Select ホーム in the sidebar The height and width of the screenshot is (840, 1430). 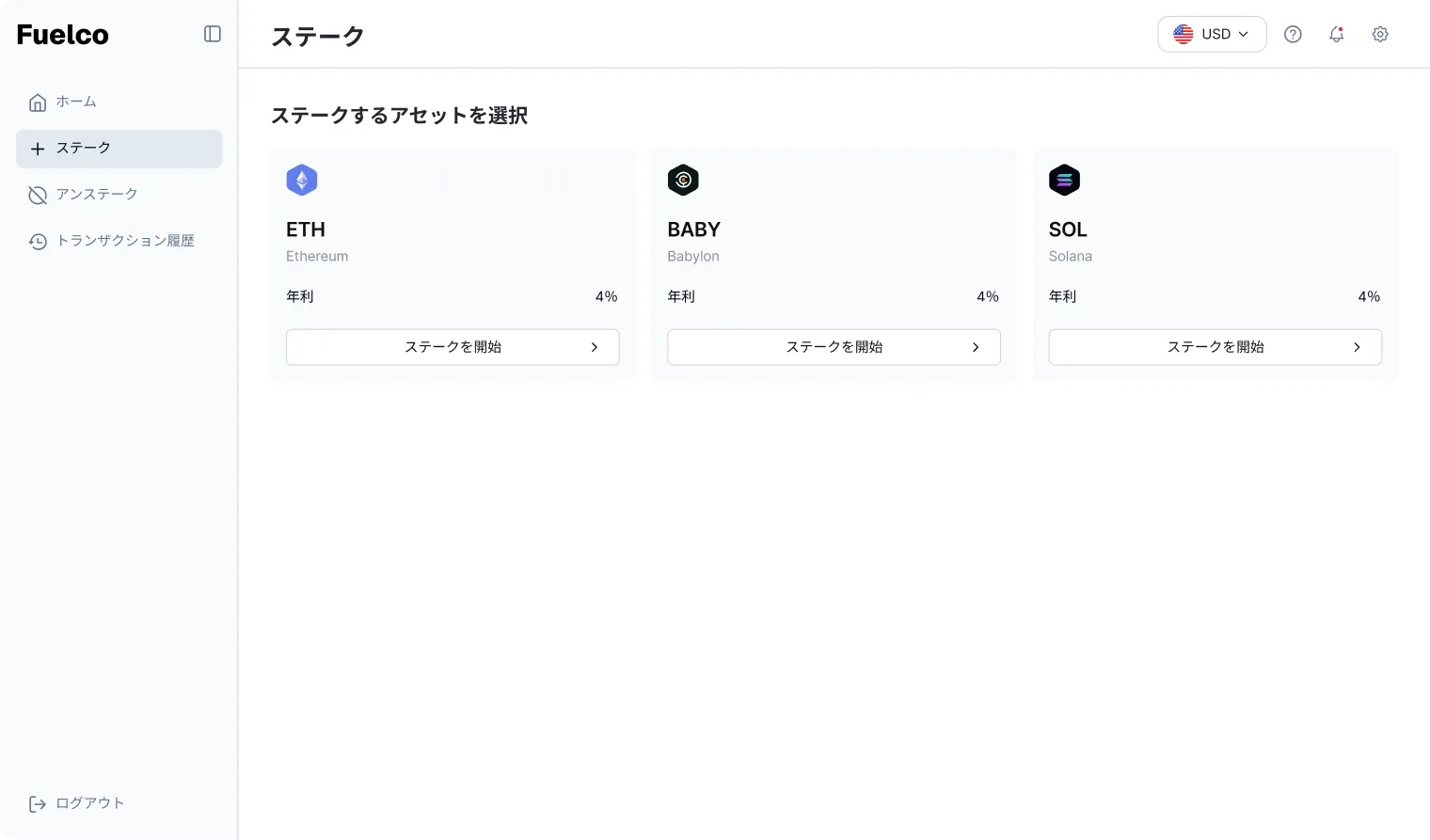[x=76, y=102]
